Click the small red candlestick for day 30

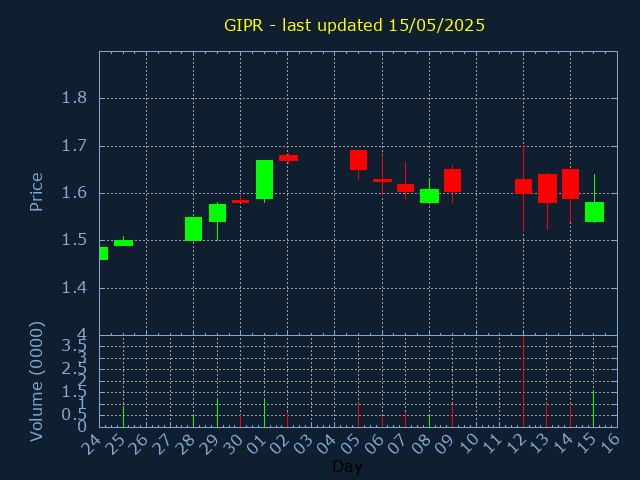[x=240, y=201]
